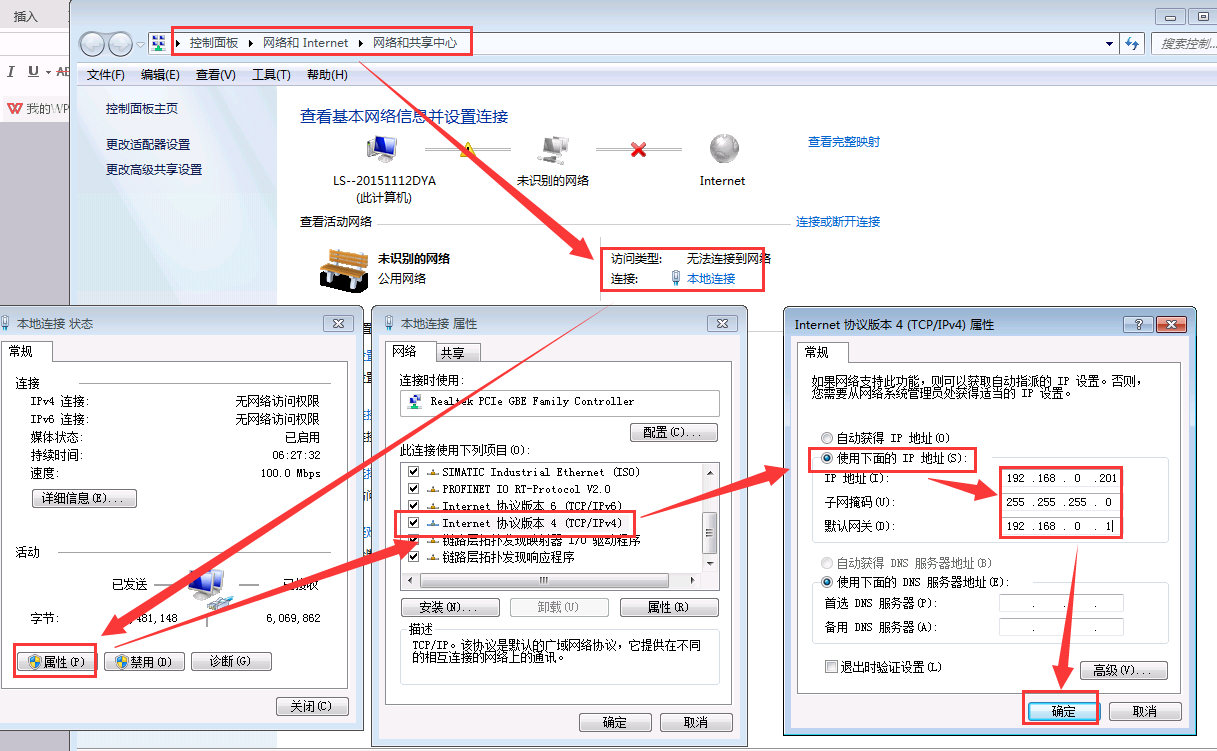Open the 工具(T) menu
The image size is (1217, 751).
point(270,75)
